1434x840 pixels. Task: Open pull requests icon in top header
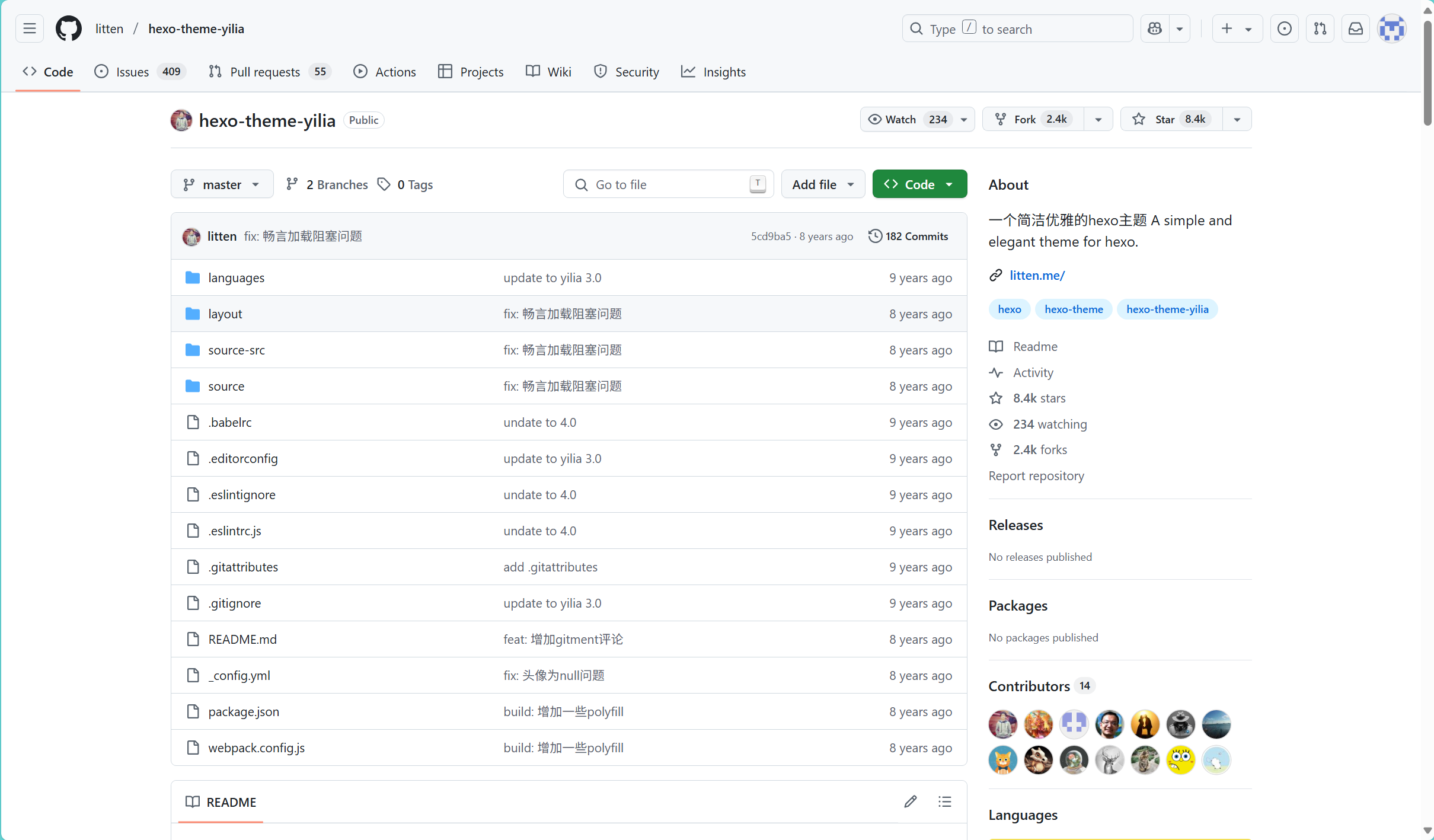(1320, 28)
